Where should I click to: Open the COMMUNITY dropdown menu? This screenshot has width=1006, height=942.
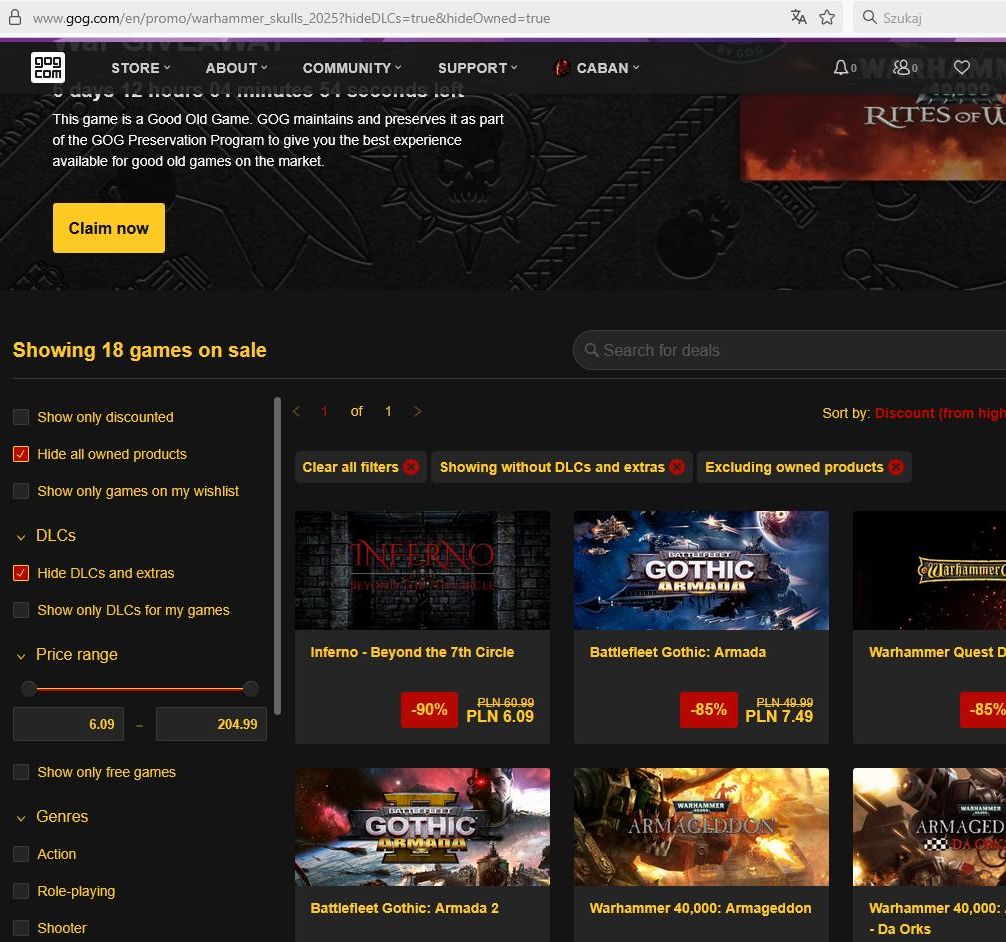(352, 67)
